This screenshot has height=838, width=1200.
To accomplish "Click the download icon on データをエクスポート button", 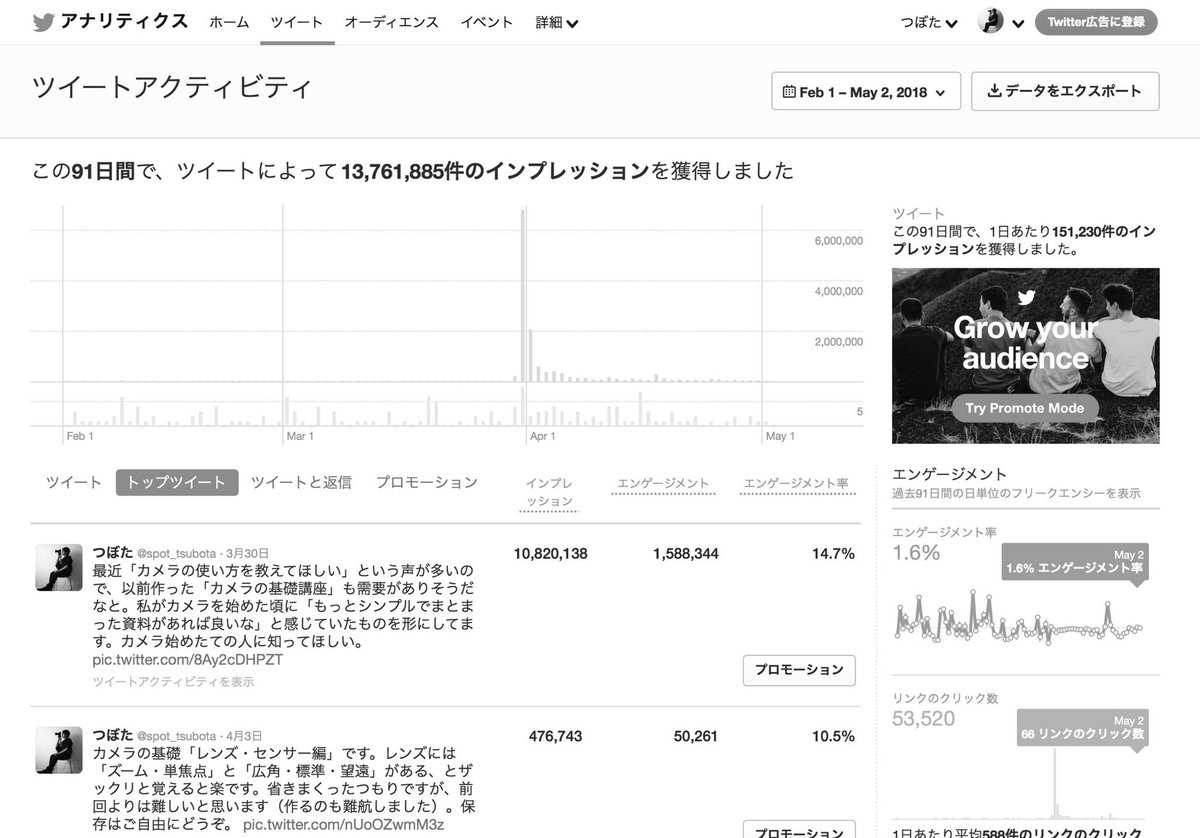I will (995, 91).
